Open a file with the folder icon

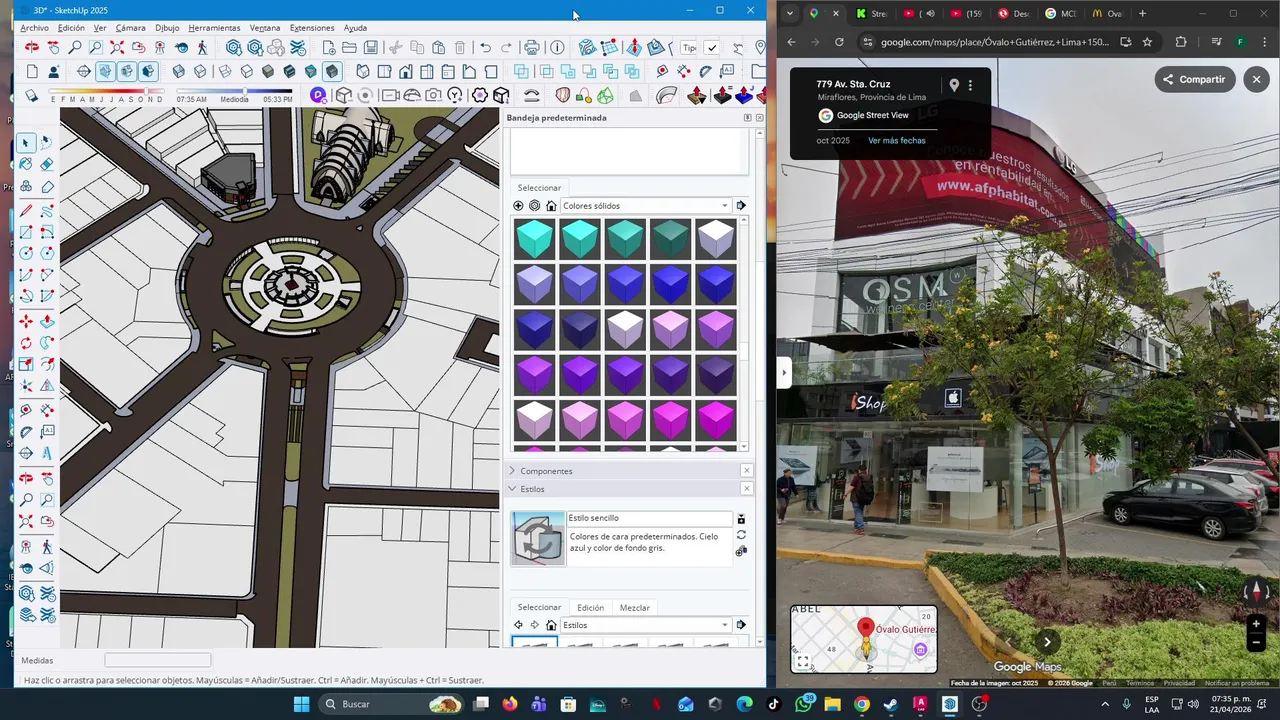coord(349,47)
